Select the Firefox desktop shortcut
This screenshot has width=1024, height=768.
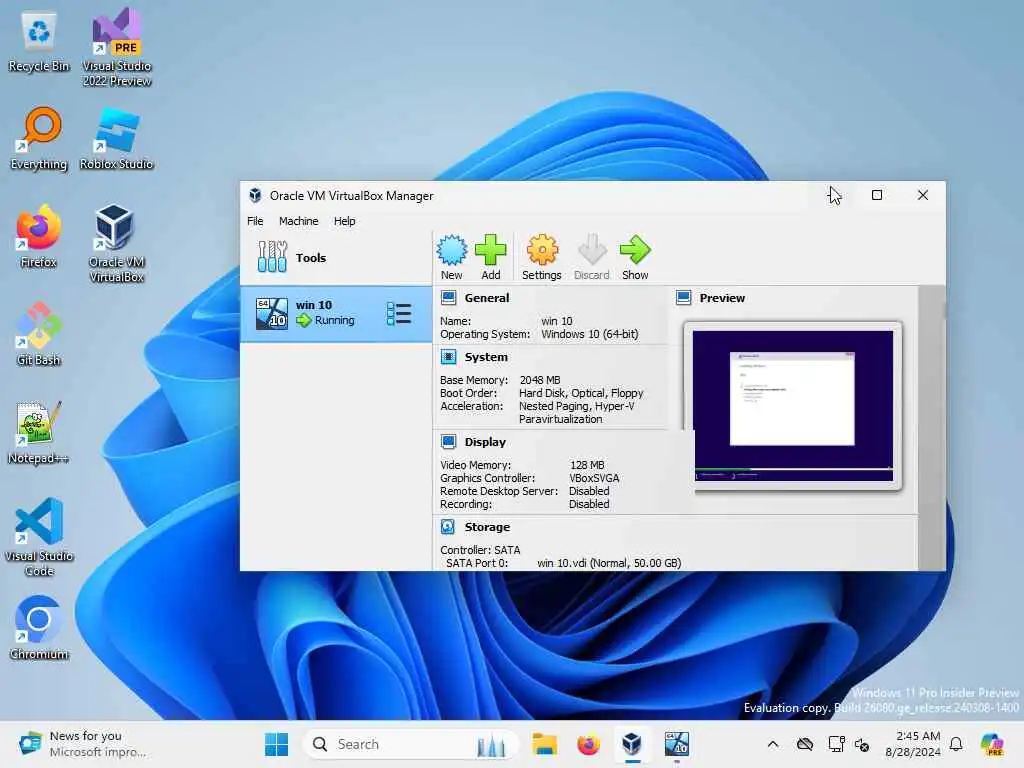[39, 236]
